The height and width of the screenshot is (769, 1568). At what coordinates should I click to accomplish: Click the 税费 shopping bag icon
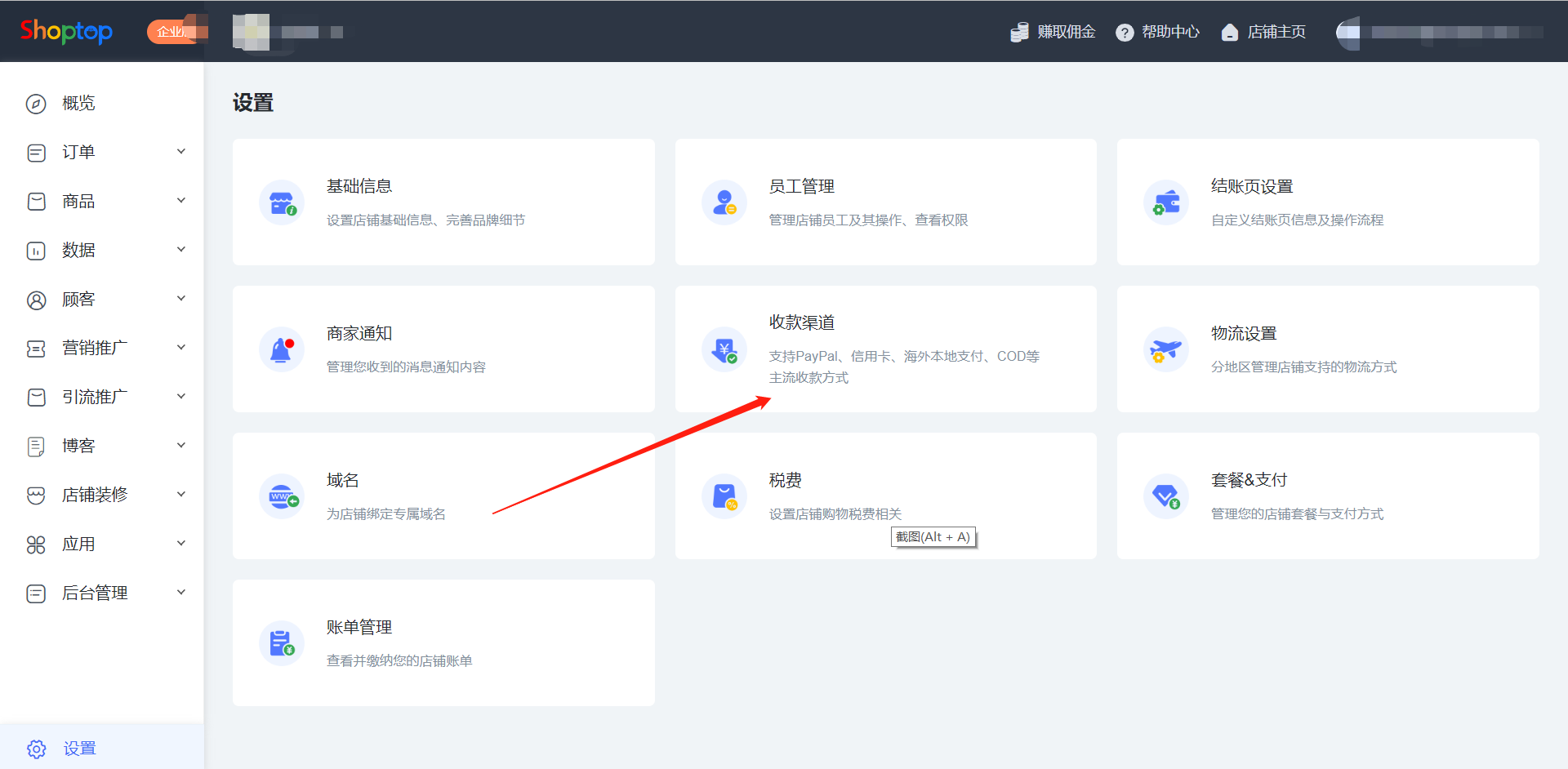pos(724,496)
